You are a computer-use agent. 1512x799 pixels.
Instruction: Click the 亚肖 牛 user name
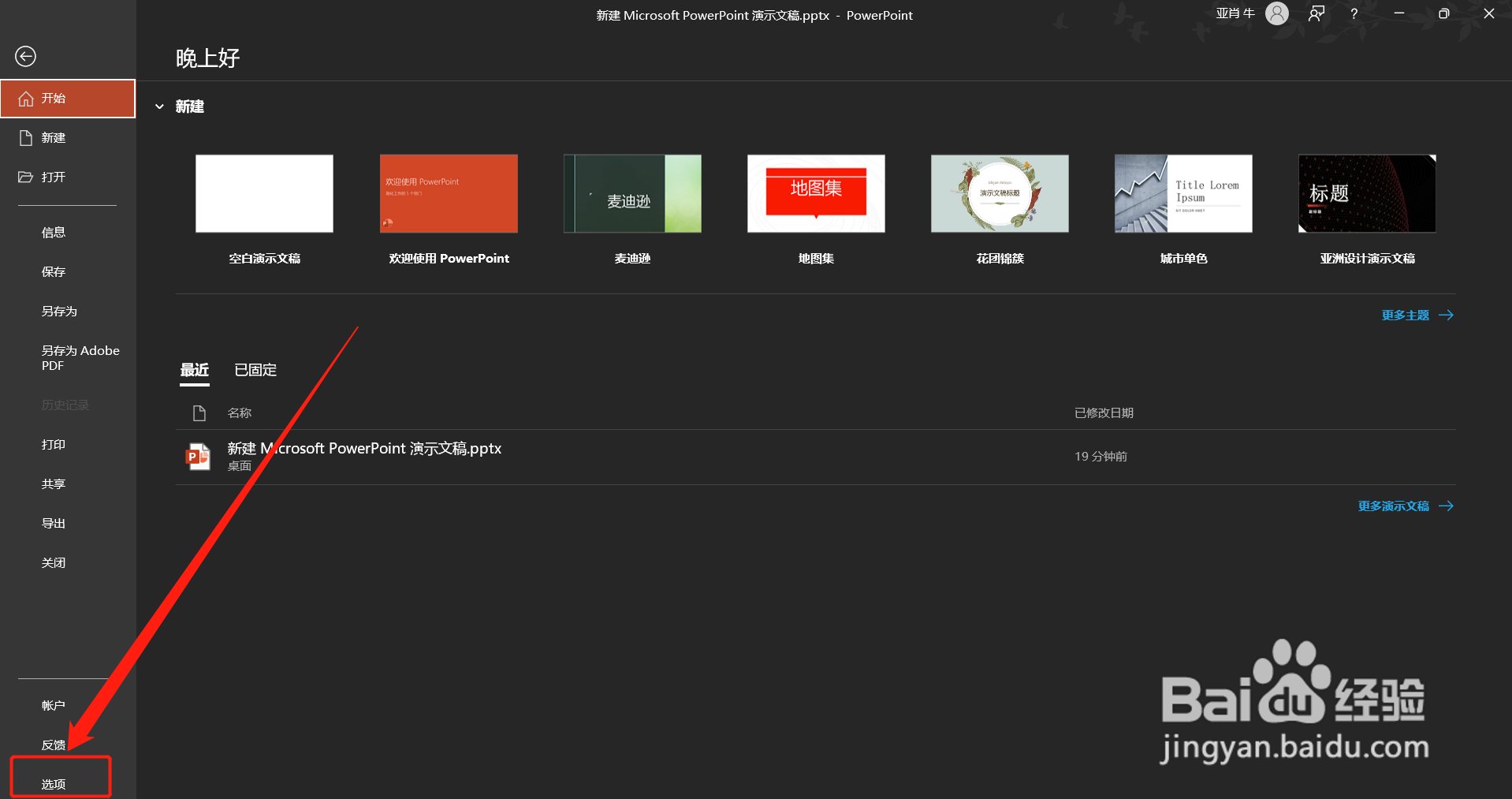pos(1235,13)
